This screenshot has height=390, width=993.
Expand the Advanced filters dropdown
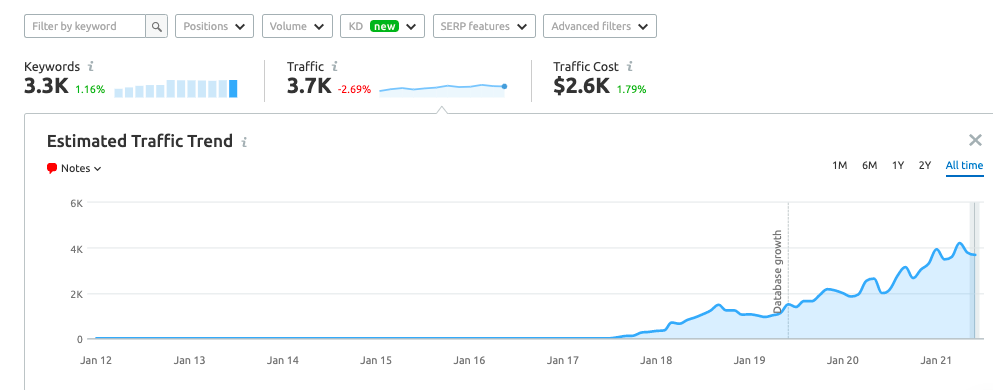pyautogui.click(x=600, y=27)
